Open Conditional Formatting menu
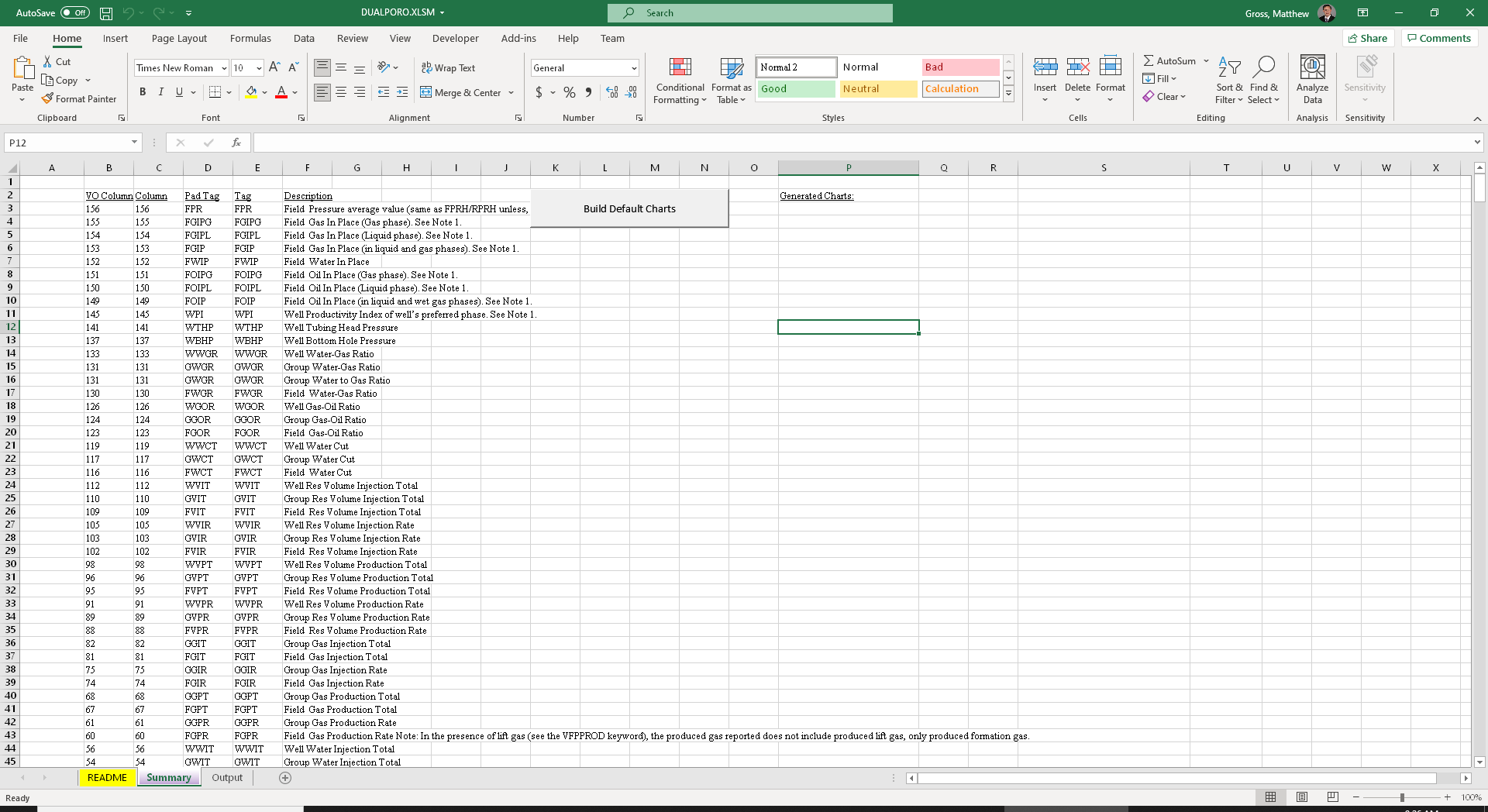 pyautogui.click(x=680, y=81)
